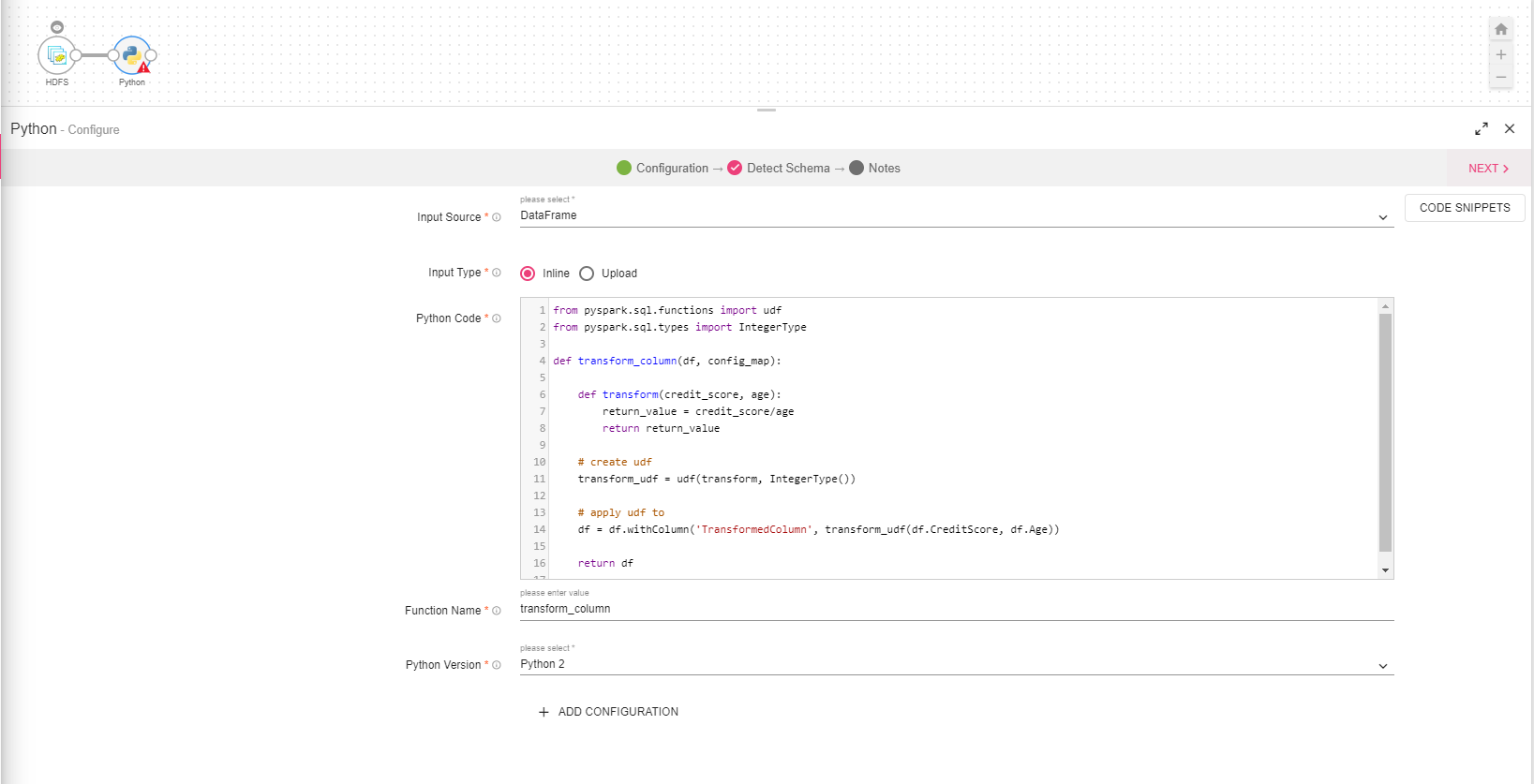This screenshot has height=784, width=1534.
Task: Click the info icon beside Input Source
Action: point(497,217)
